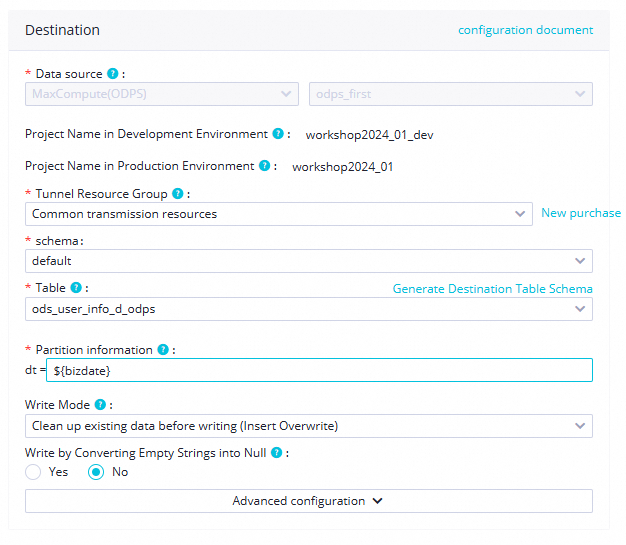
Task: Click help icon beside Tunnel Resource Group
Action: [x=177, y=194]
